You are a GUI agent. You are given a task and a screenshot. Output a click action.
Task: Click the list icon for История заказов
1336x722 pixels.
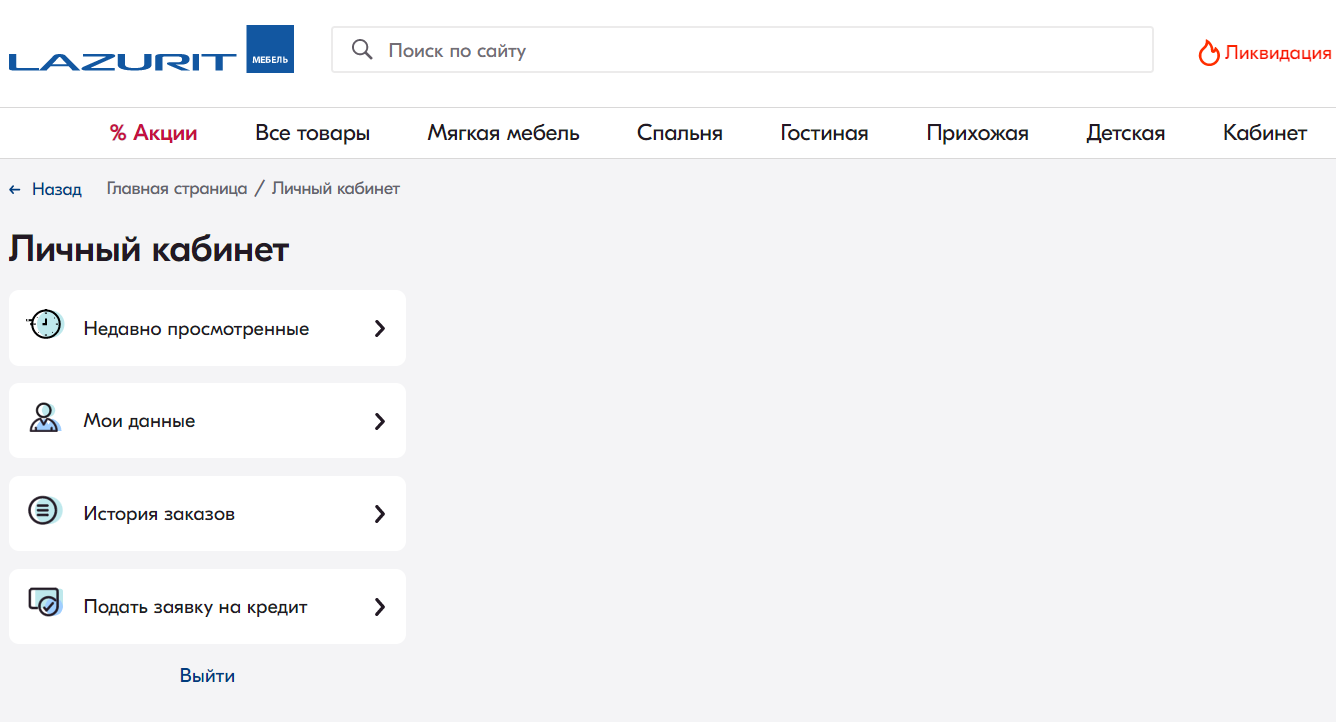45,510
